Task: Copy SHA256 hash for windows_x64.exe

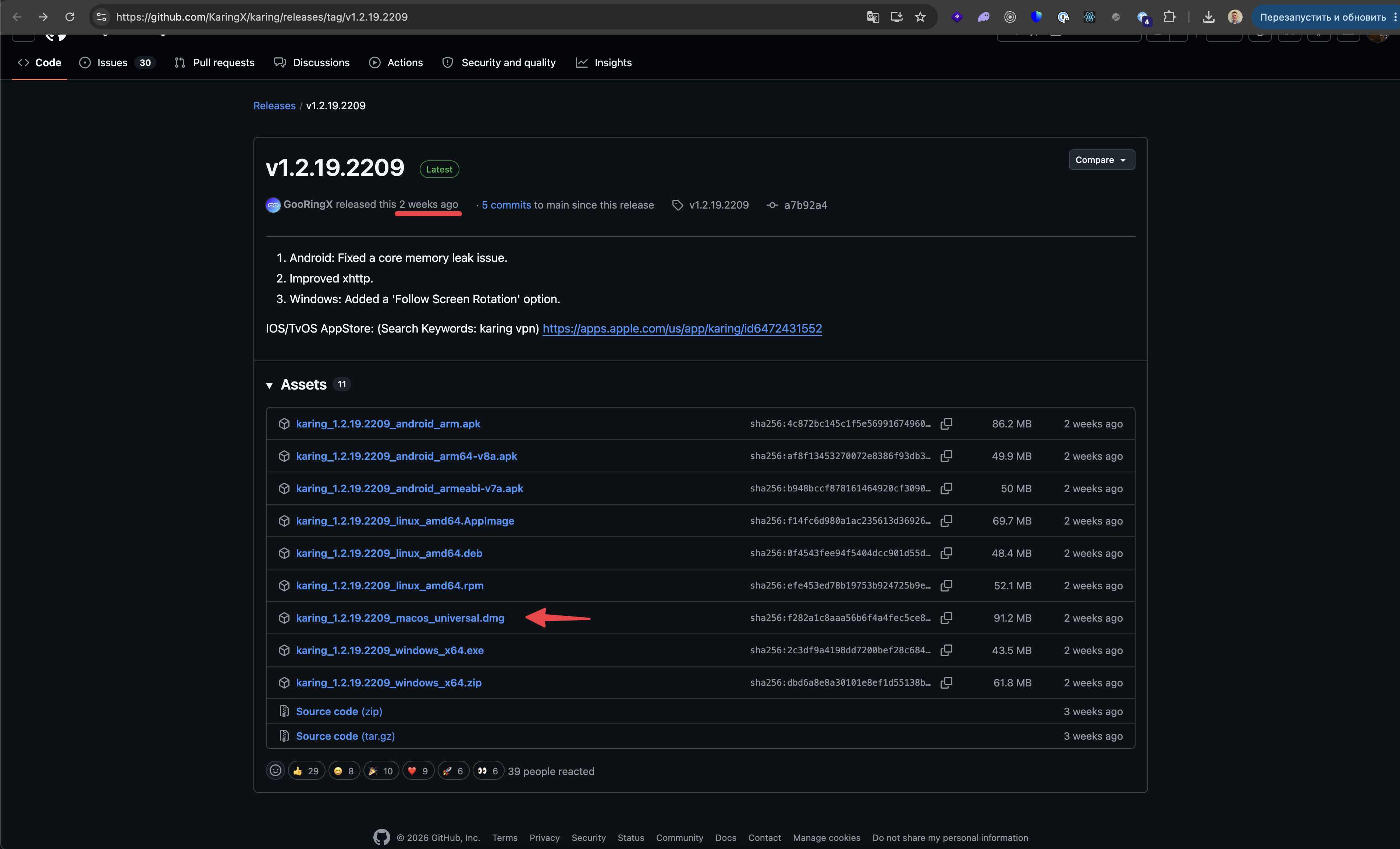Action: [946, 650]
